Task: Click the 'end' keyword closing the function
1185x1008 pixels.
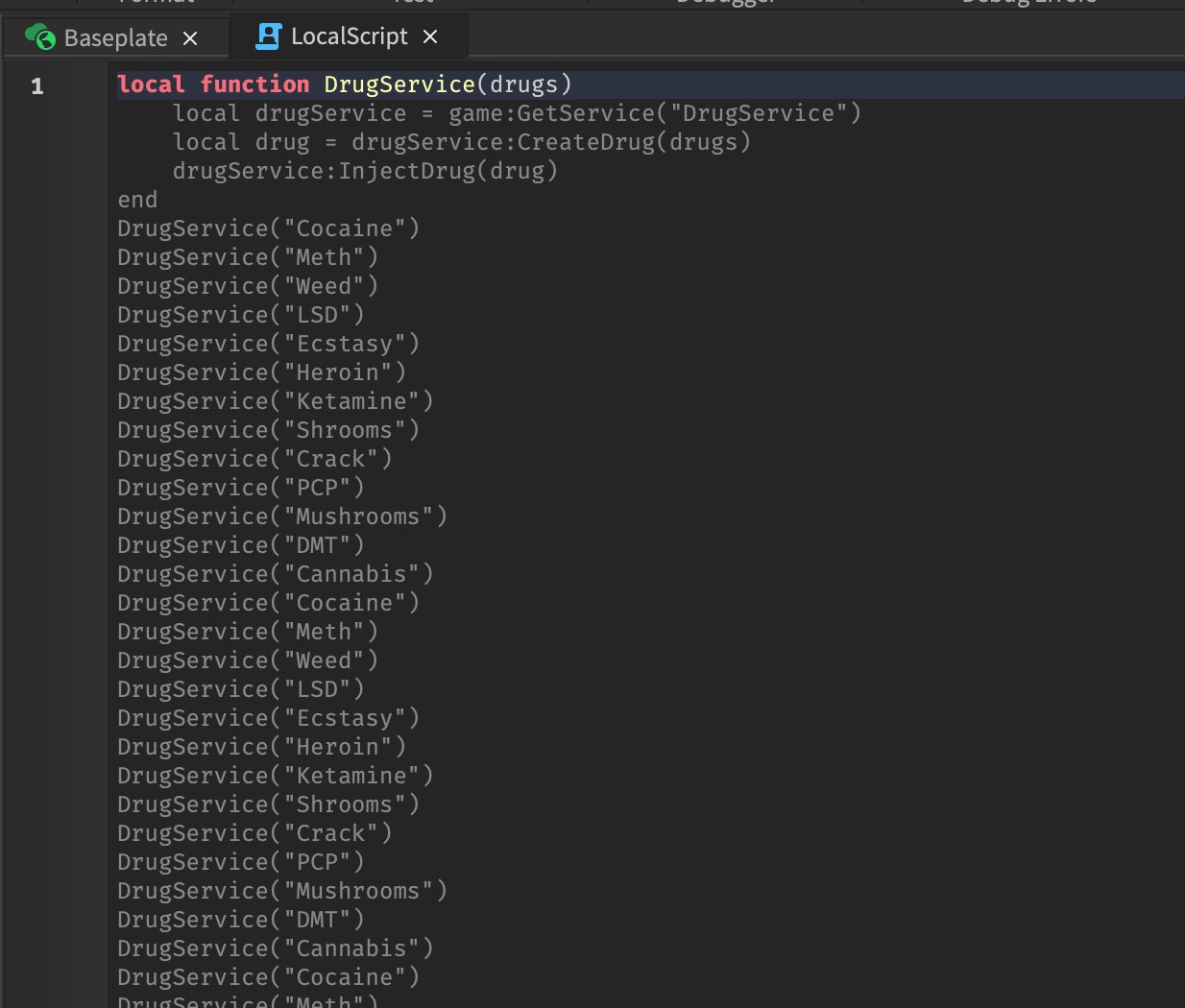Action: pyautogui.click(x=137, y=200)
